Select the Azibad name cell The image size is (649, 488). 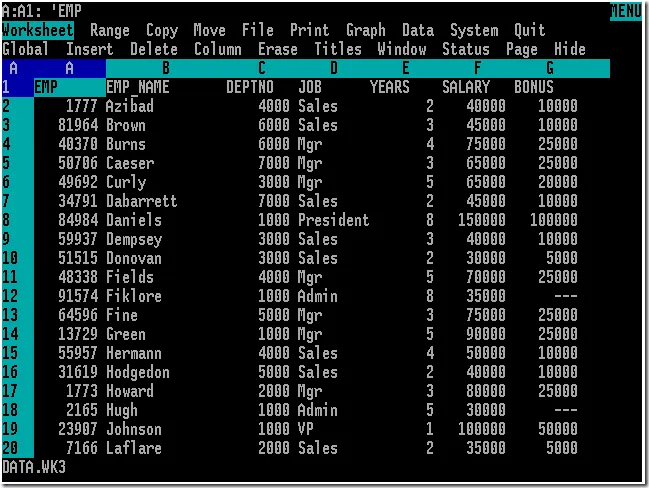(130, 106)
